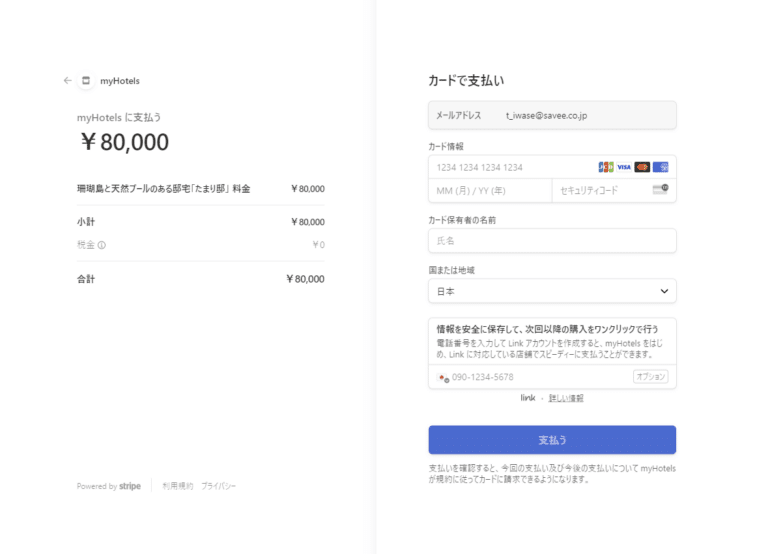Click the カード情報 label
This screenshot has height=554, width=770.
446,146
